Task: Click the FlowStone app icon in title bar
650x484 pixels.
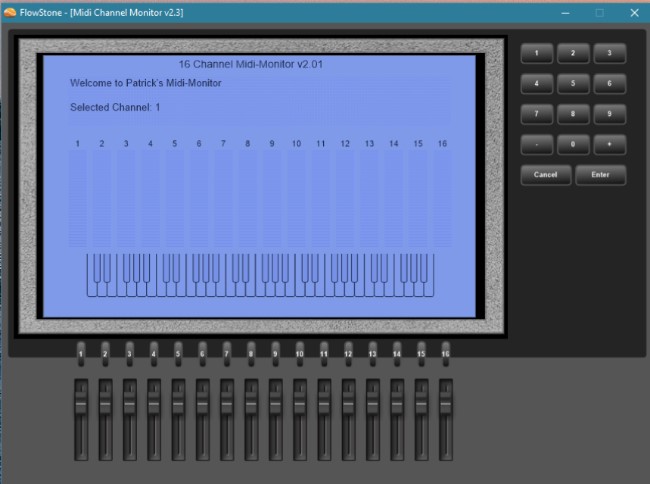Action: tap(10, 12)
